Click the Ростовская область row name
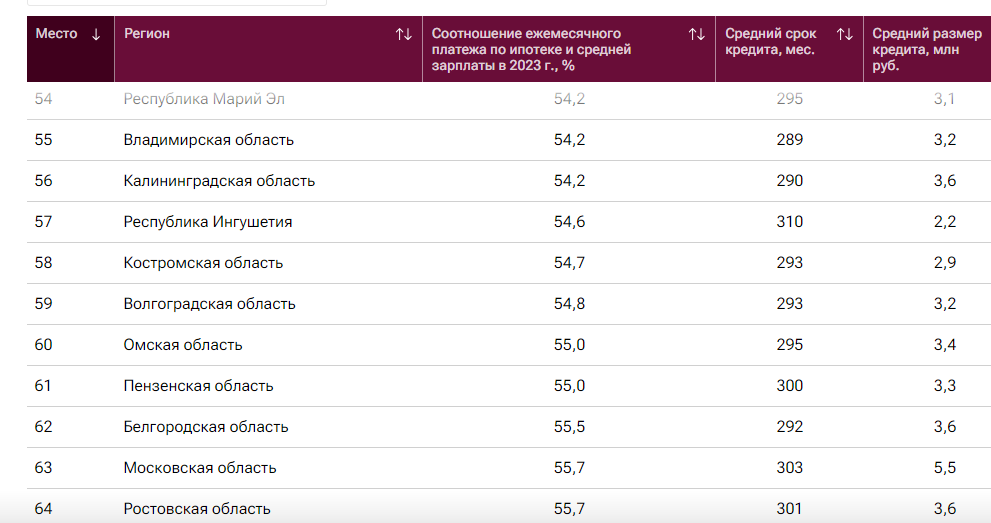Viewport: 991px width, 523px height. point(197,509)
